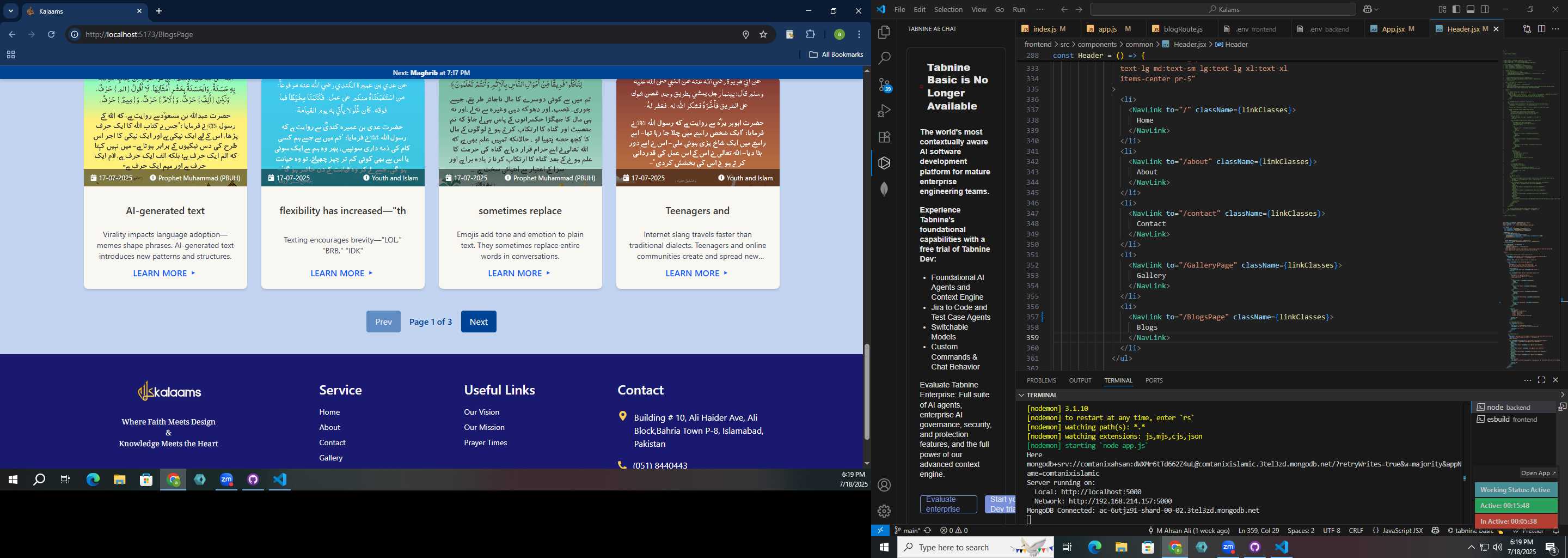The width and height of the screenshot is (1568, 558).
Task: Click the webpage vertical scrollbar thumb
Action: pyautogui.click(x=866, y=392)
